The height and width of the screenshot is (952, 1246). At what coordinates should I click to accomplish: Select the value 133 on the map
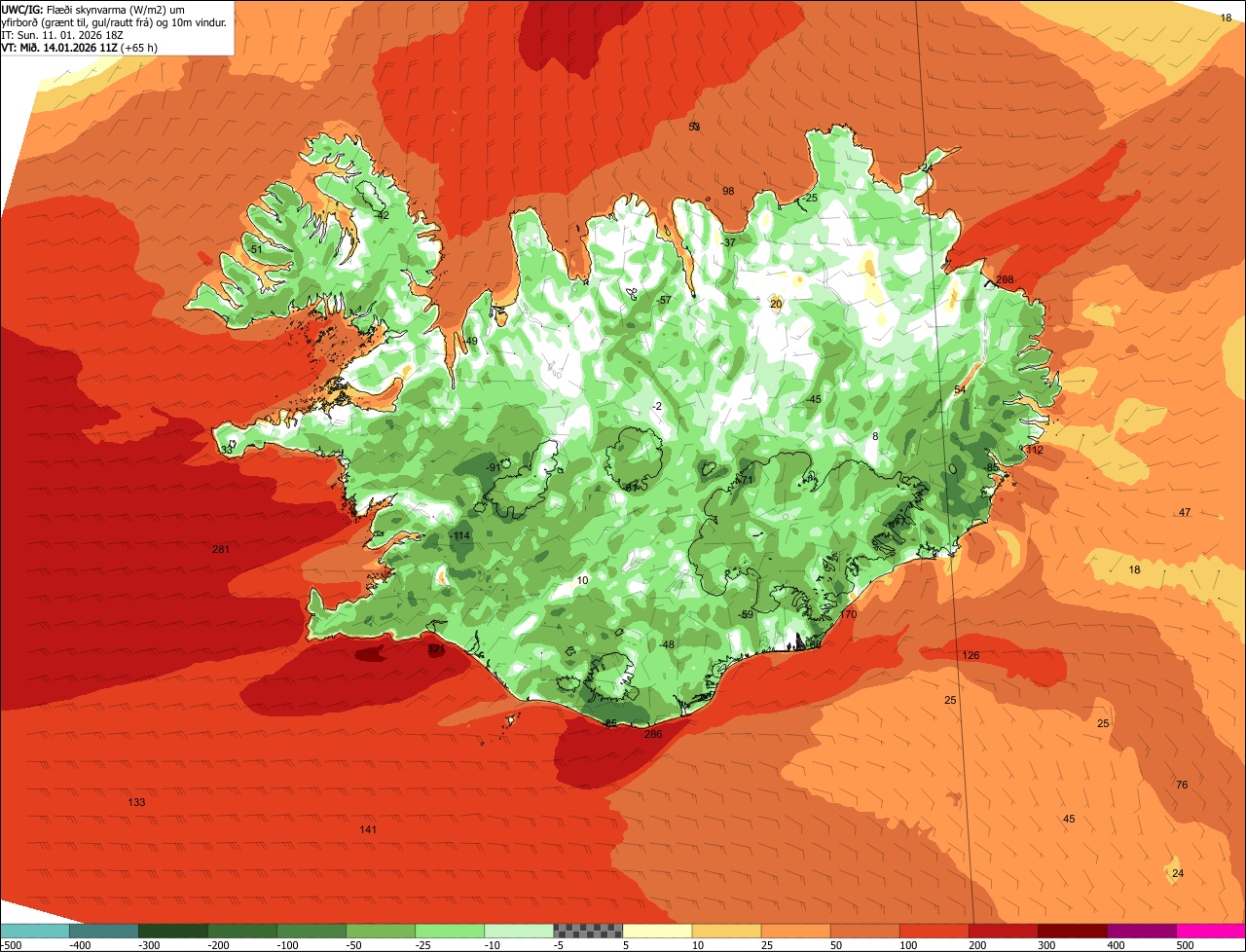[x=136, y=802]
